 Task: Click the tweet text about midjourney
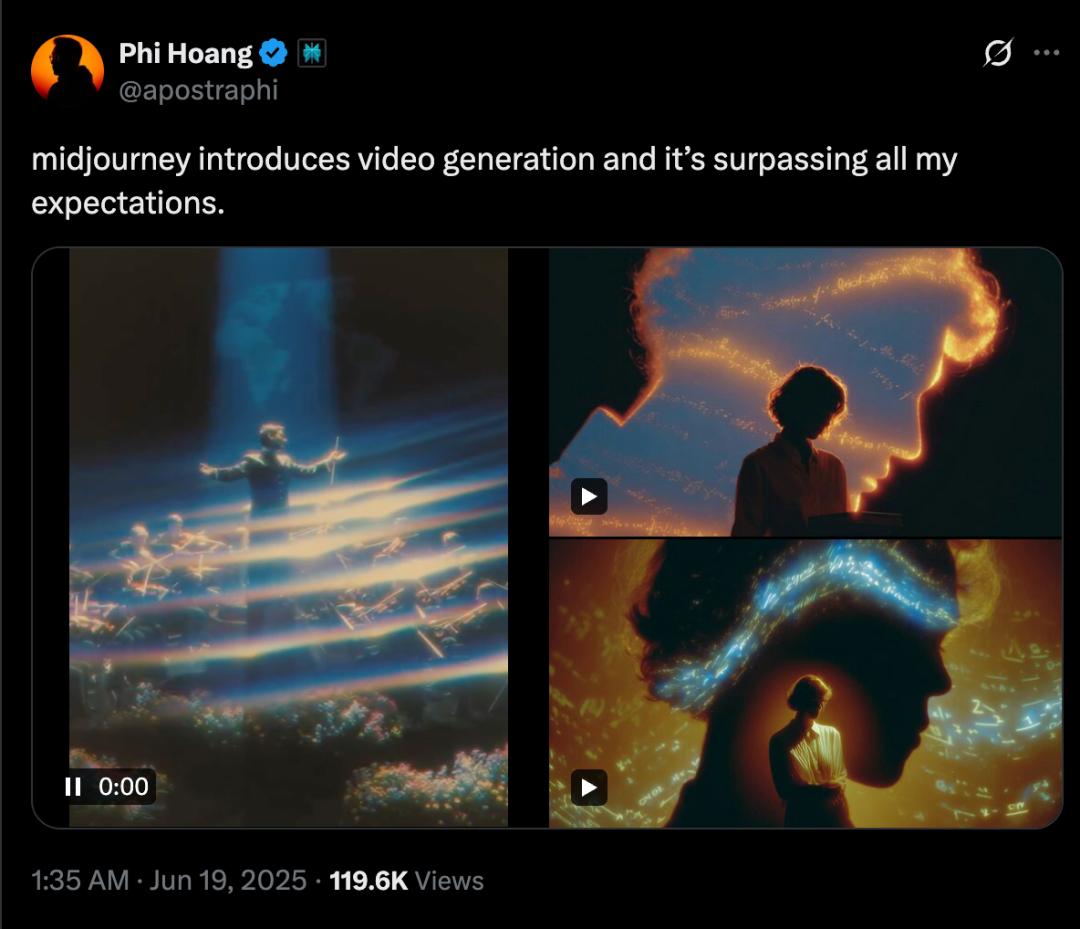(x=494, y=180)
